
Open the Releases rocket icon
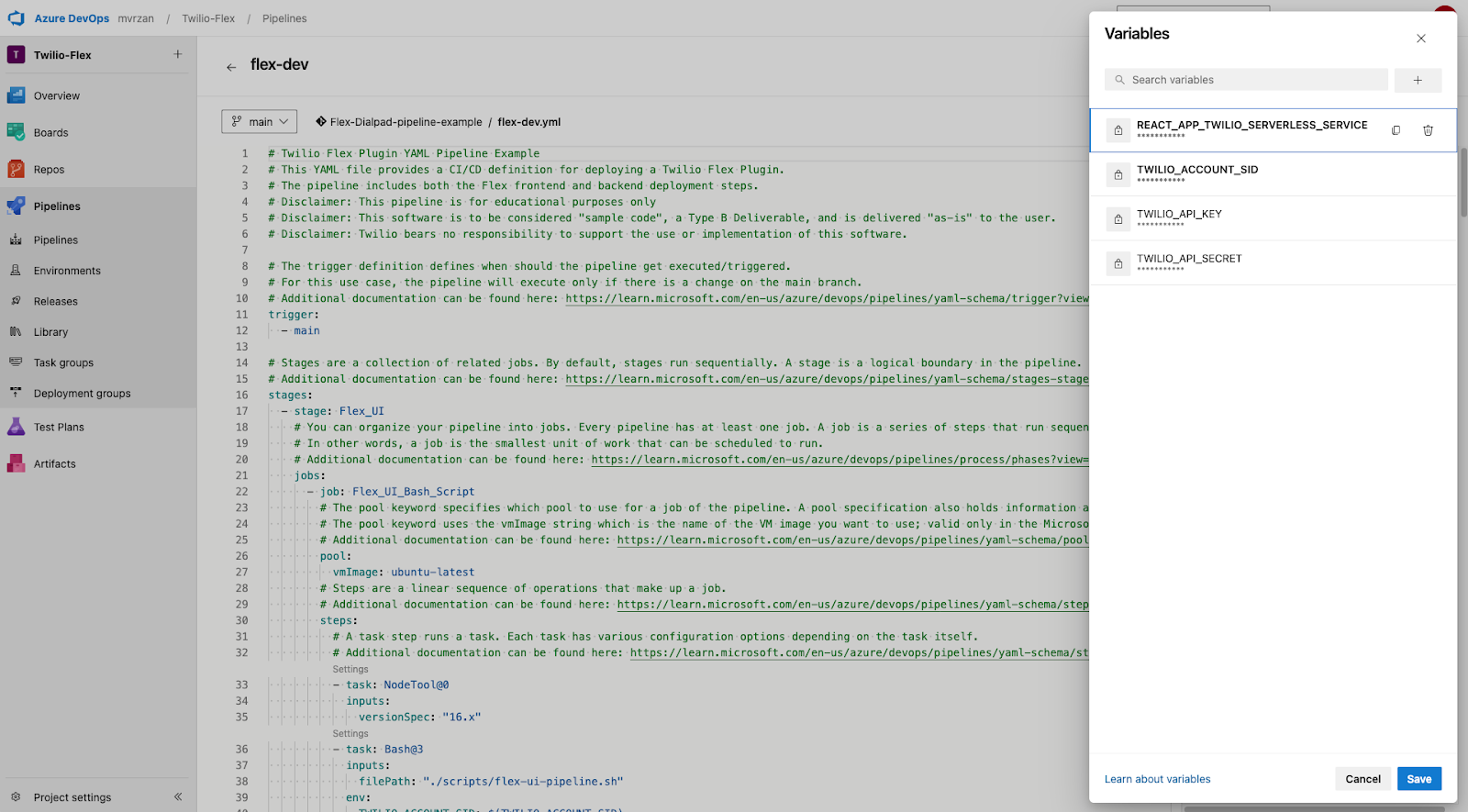(x=16, y=301)
